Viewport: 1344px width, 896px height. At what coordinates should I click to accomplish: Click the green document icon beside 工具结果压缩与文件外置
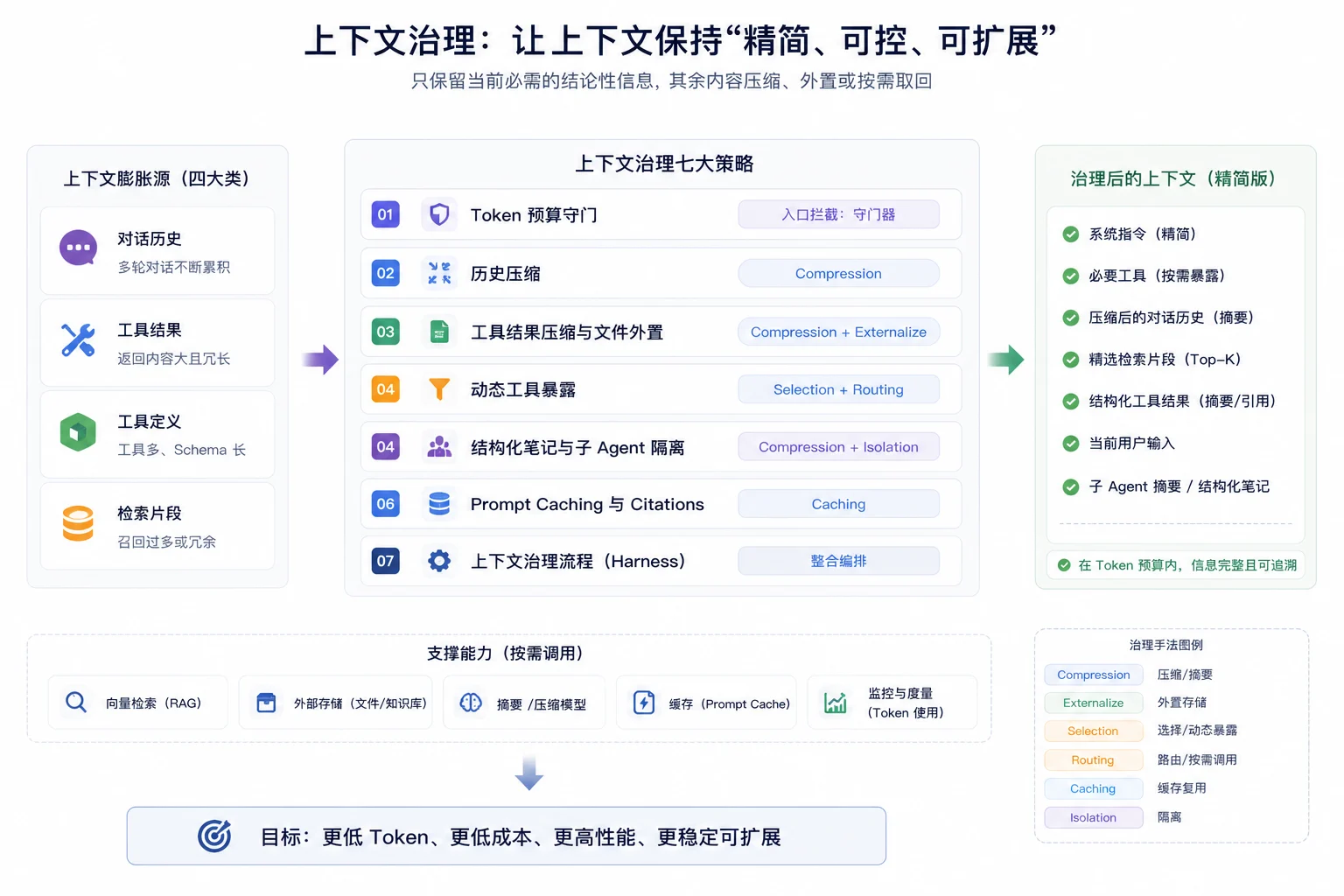[439, 332]
